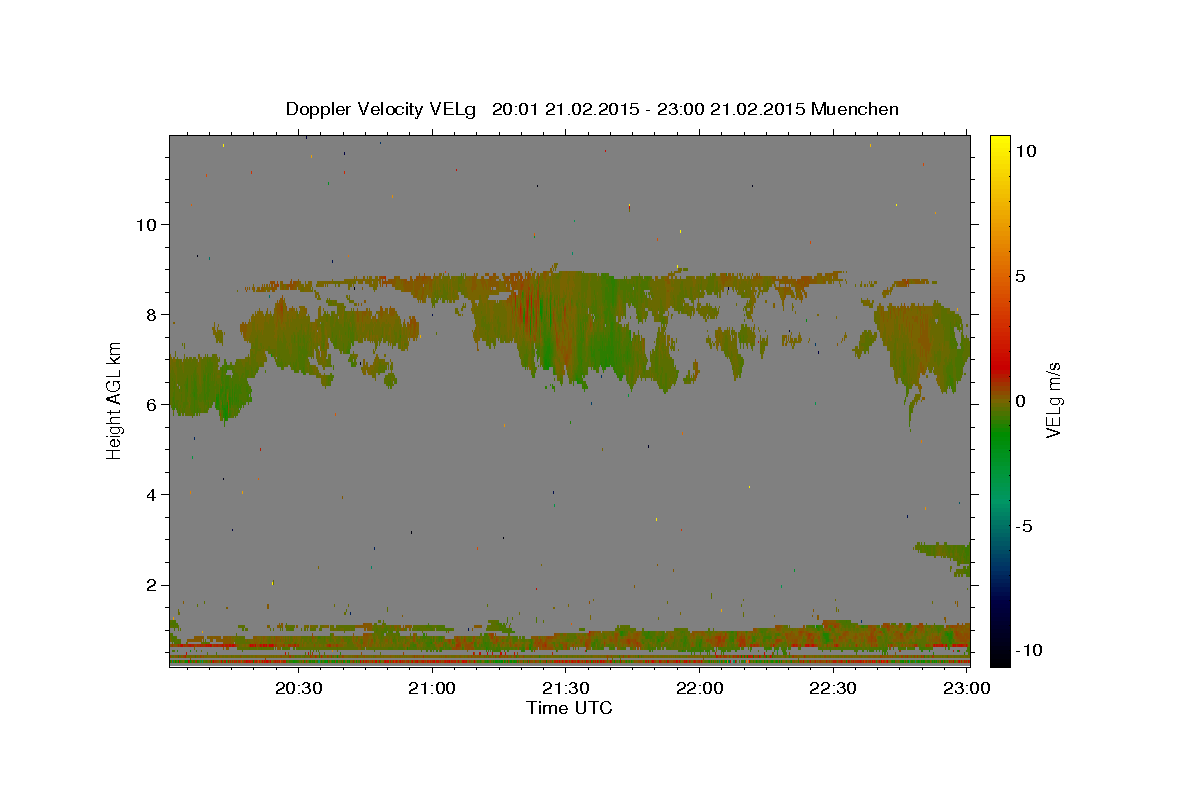1200x800 pixels.
Task: Click the 22:00 time tick label
Action: (699, 688)
